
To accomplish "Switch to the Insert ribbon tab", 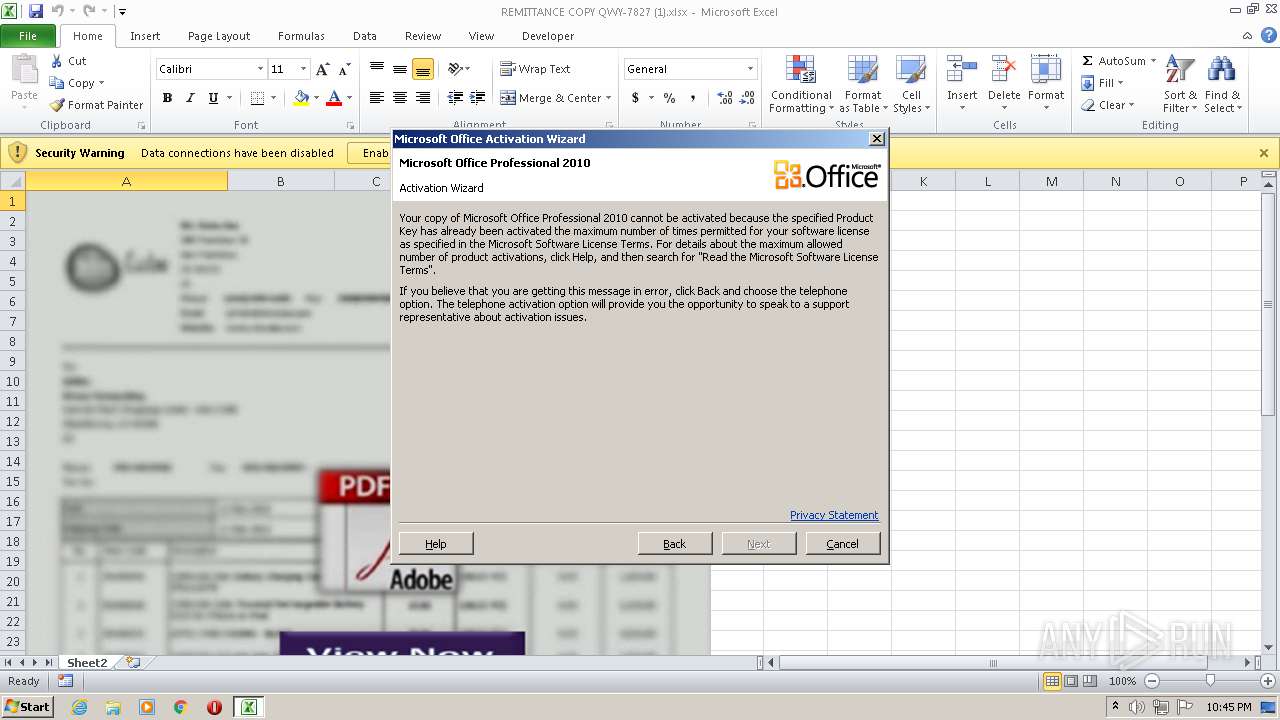I will click(145, 36).
